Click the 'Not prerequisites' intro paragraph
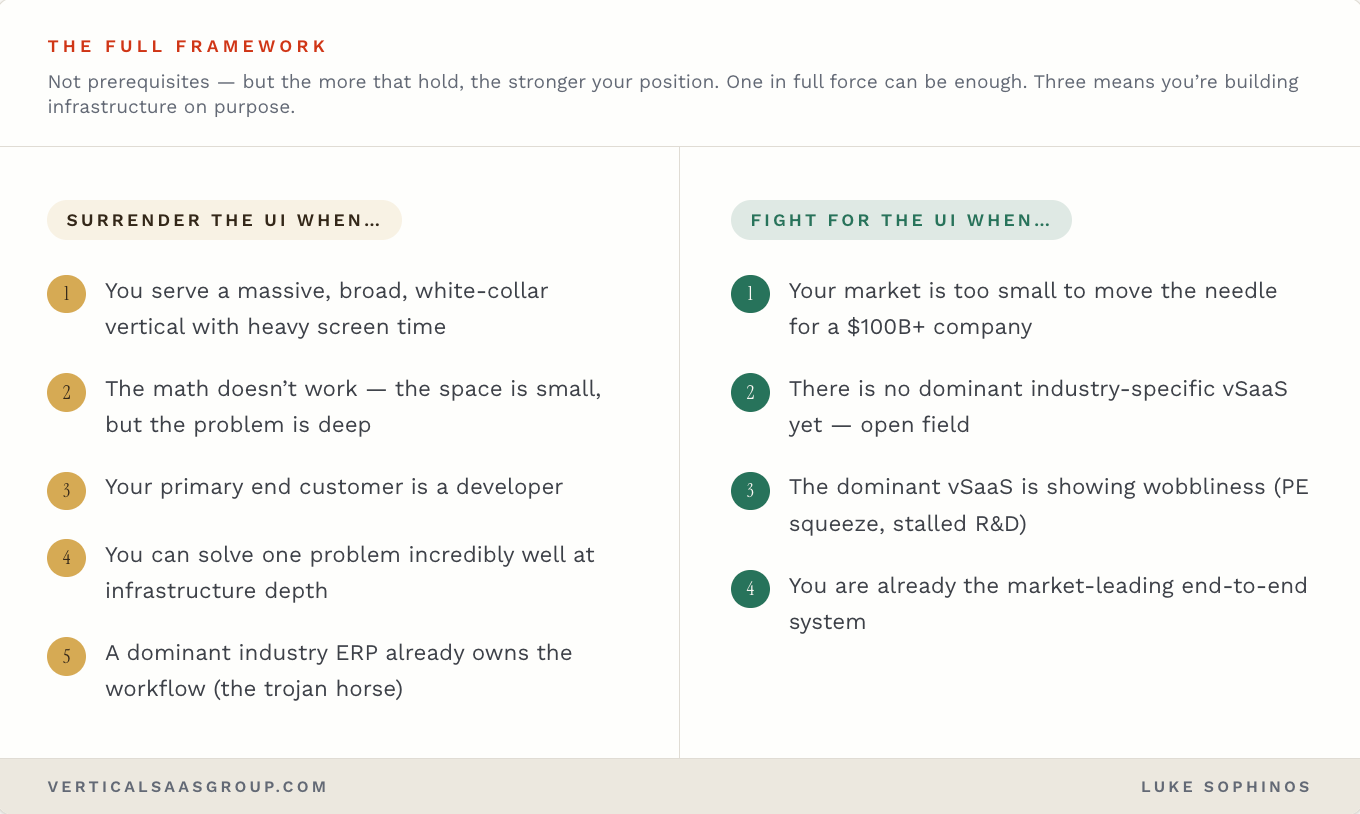 (673, 94)
